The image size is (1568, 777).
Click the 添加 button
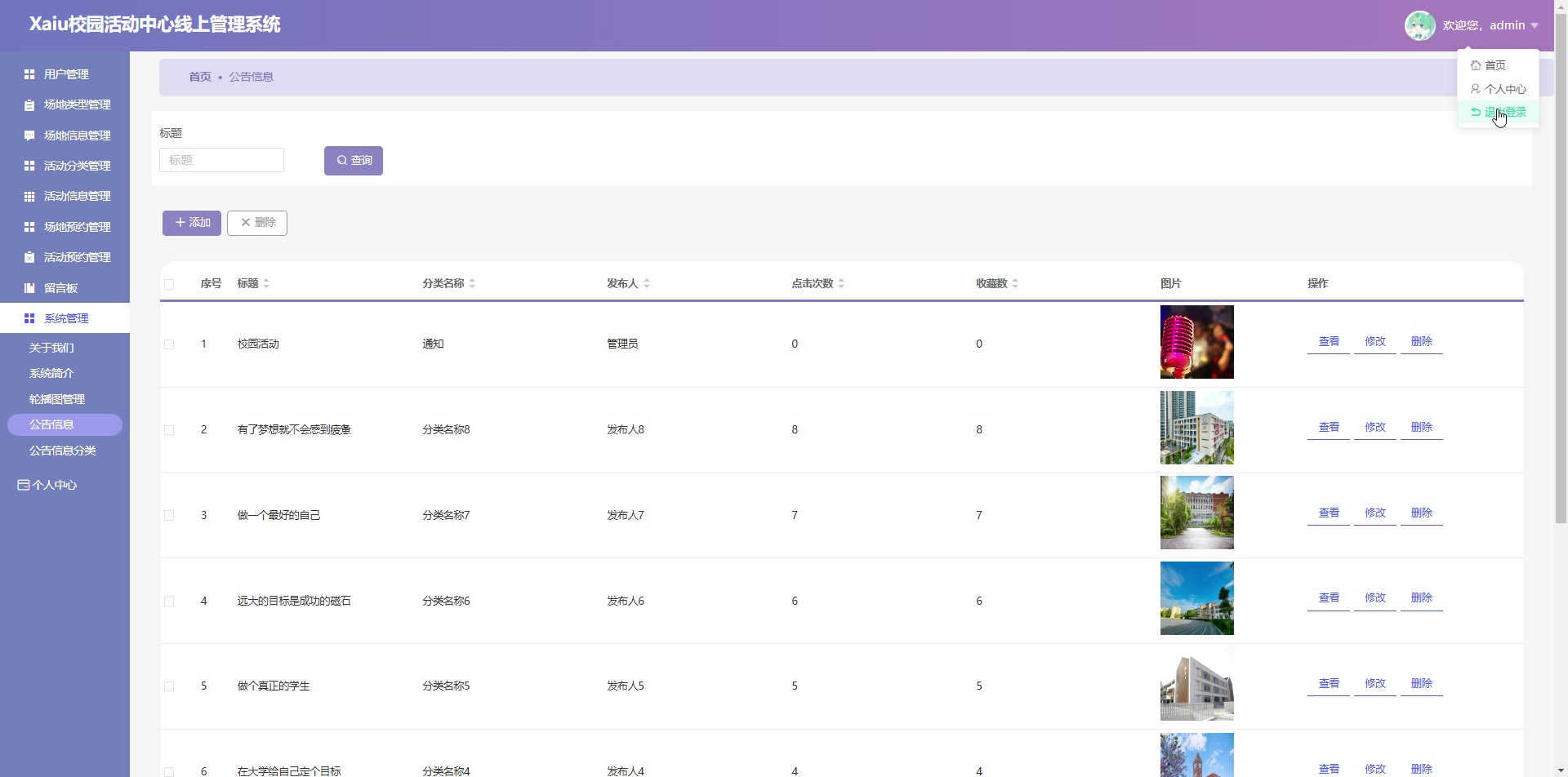(x=192, y=223)
